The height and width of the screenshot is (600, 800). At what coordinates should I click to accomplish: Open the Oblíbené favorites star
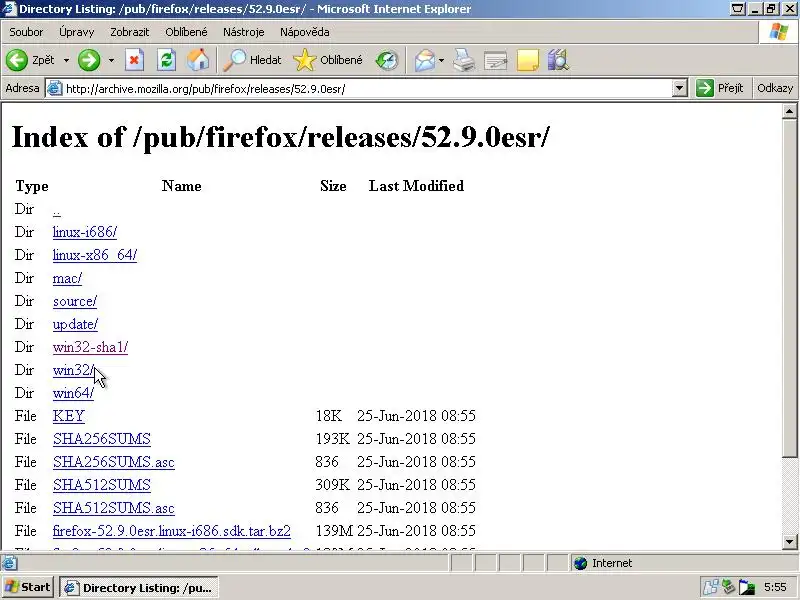click(328, 60)
